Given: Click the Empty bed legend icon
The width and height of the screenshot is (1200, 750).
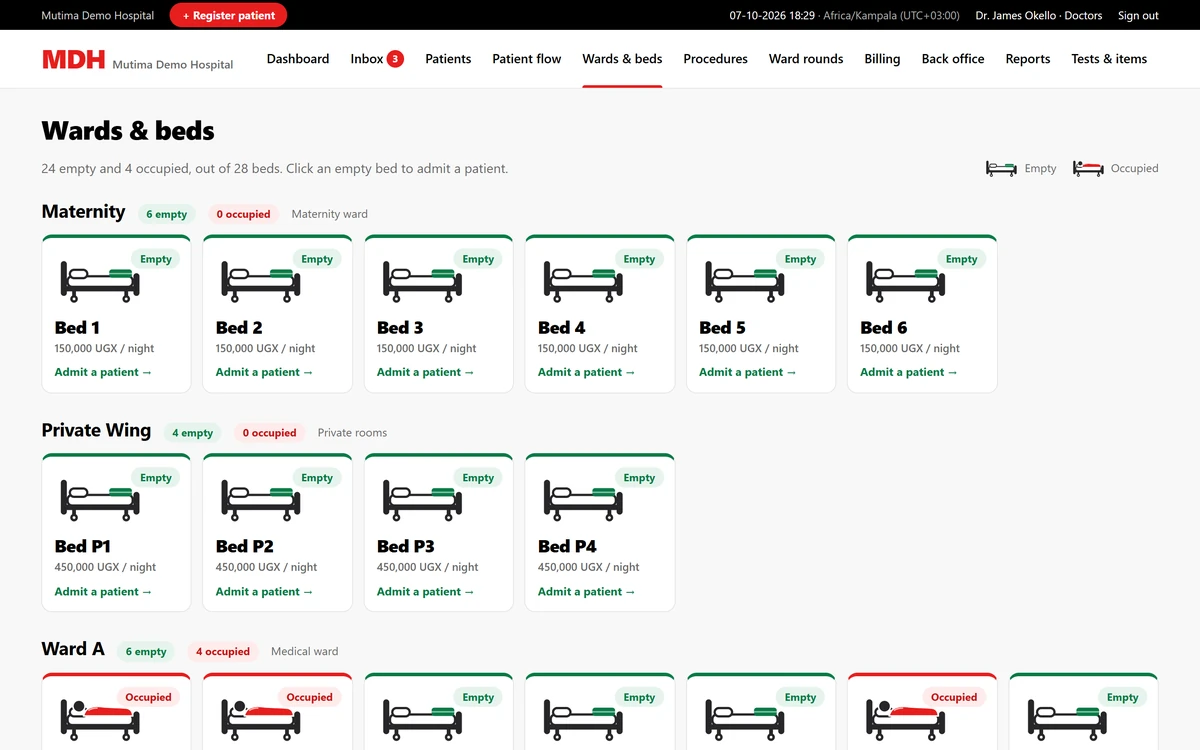Looking at the screenshot, I should [x=1001, y=168].
